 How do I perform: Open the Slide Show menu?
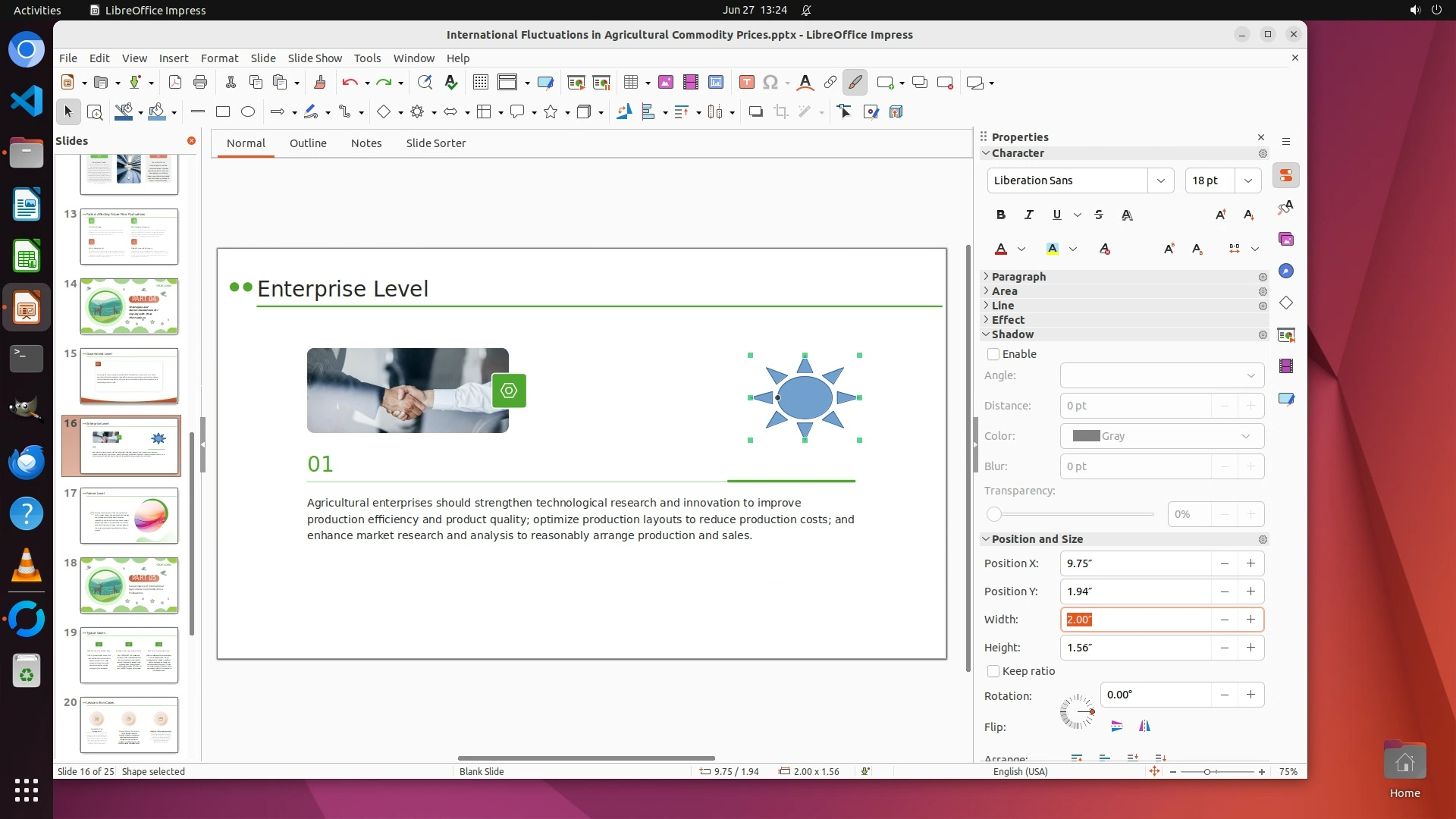[315, 58]
